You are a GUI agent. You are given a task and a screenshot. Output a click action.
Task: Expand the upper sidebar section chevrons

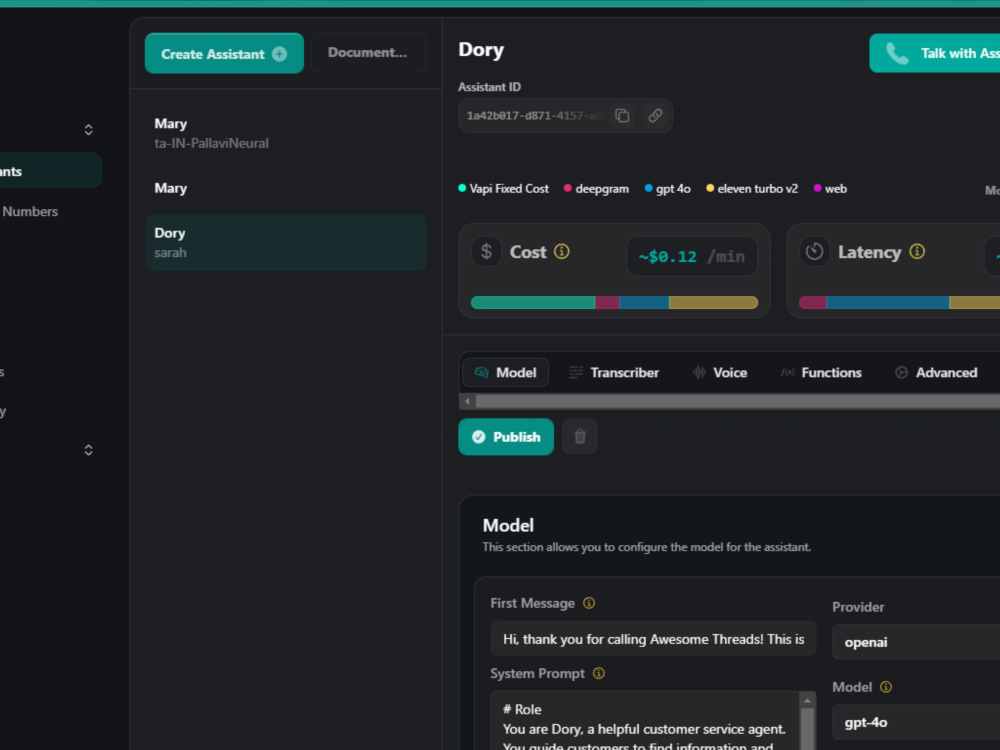89,130
